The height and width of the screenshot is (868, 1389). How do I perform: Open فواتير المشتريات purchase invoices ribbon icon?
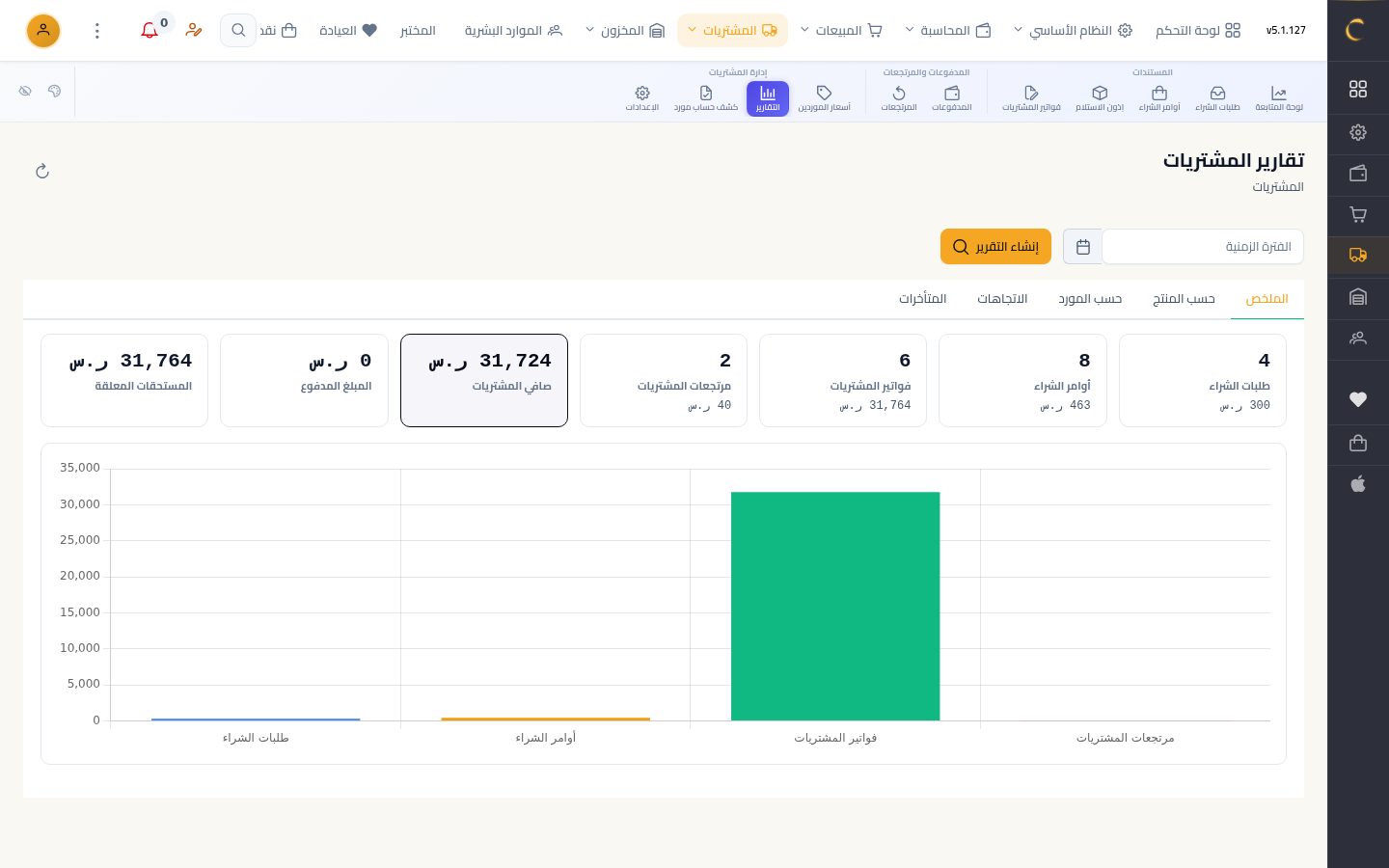point(1031,98)
